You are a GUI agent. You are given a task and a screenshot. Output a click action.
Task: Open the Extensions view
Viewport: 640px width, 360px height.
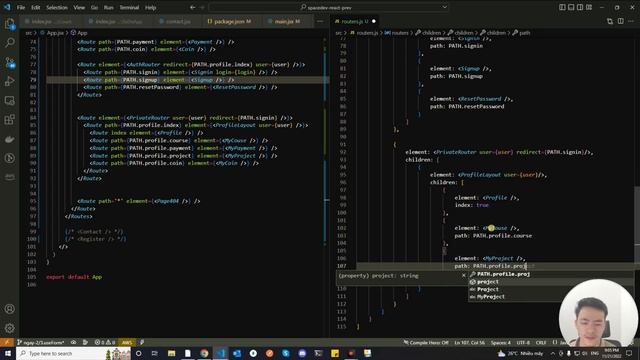[9, 120]
